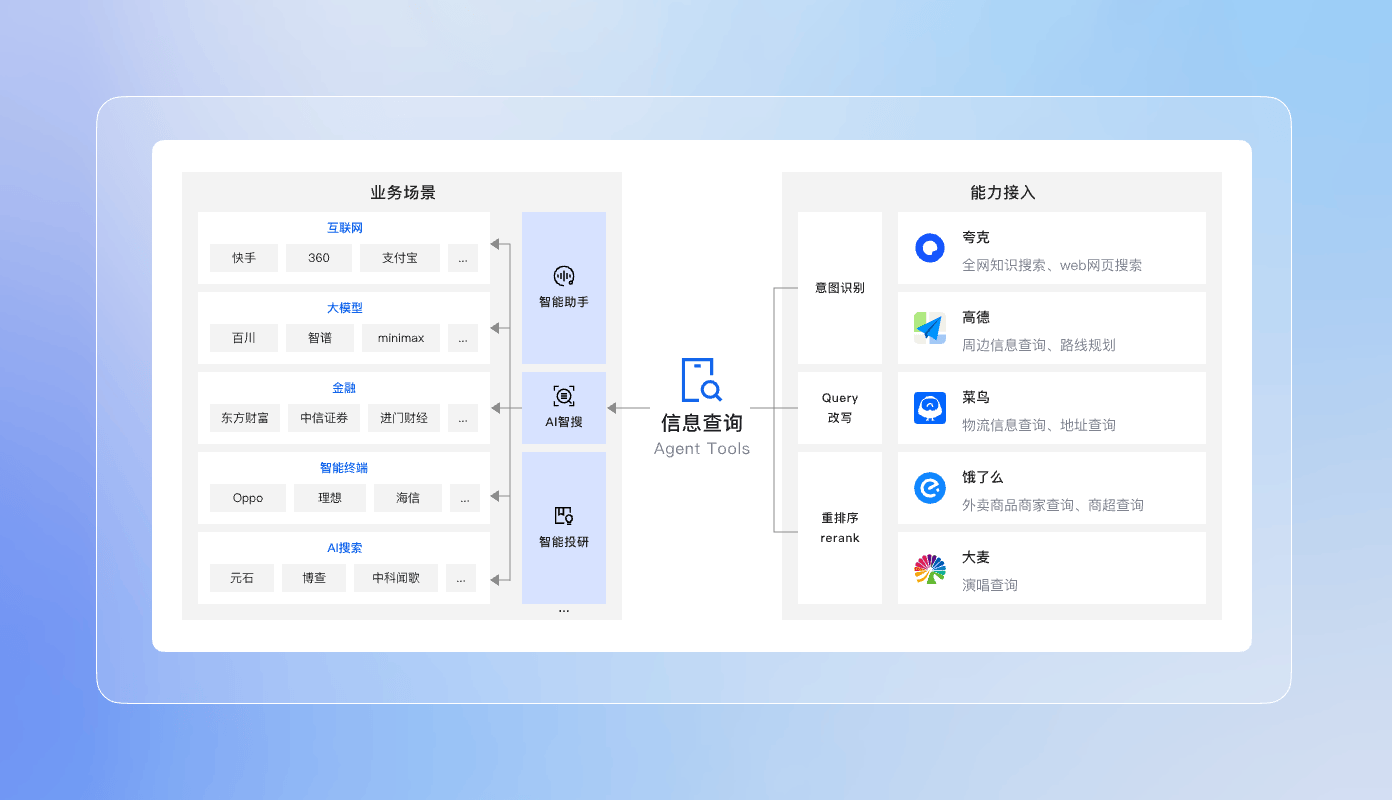
Task: Select the Oppo chip
Action: click(248, 498)
